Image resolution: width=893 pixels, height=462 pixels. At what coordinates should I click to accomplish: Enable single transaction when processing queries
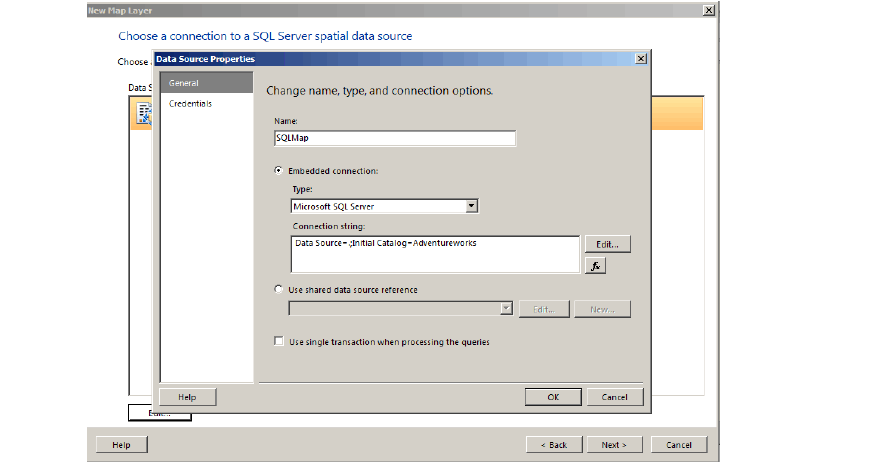(x=279, y=341)
